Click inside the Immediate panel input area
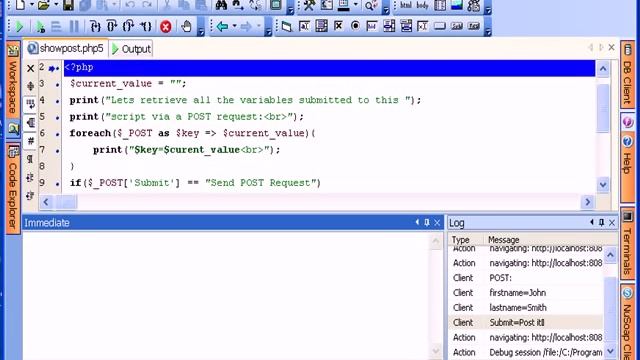This screenshot has height=360, width=640. coord(227,295)
